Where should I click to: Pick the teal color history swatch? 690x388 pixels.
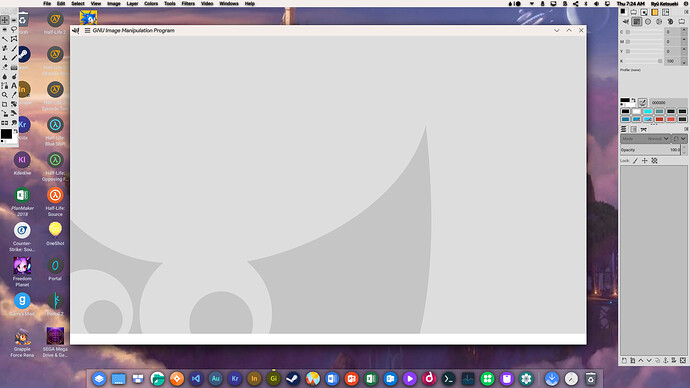[659, 111]
